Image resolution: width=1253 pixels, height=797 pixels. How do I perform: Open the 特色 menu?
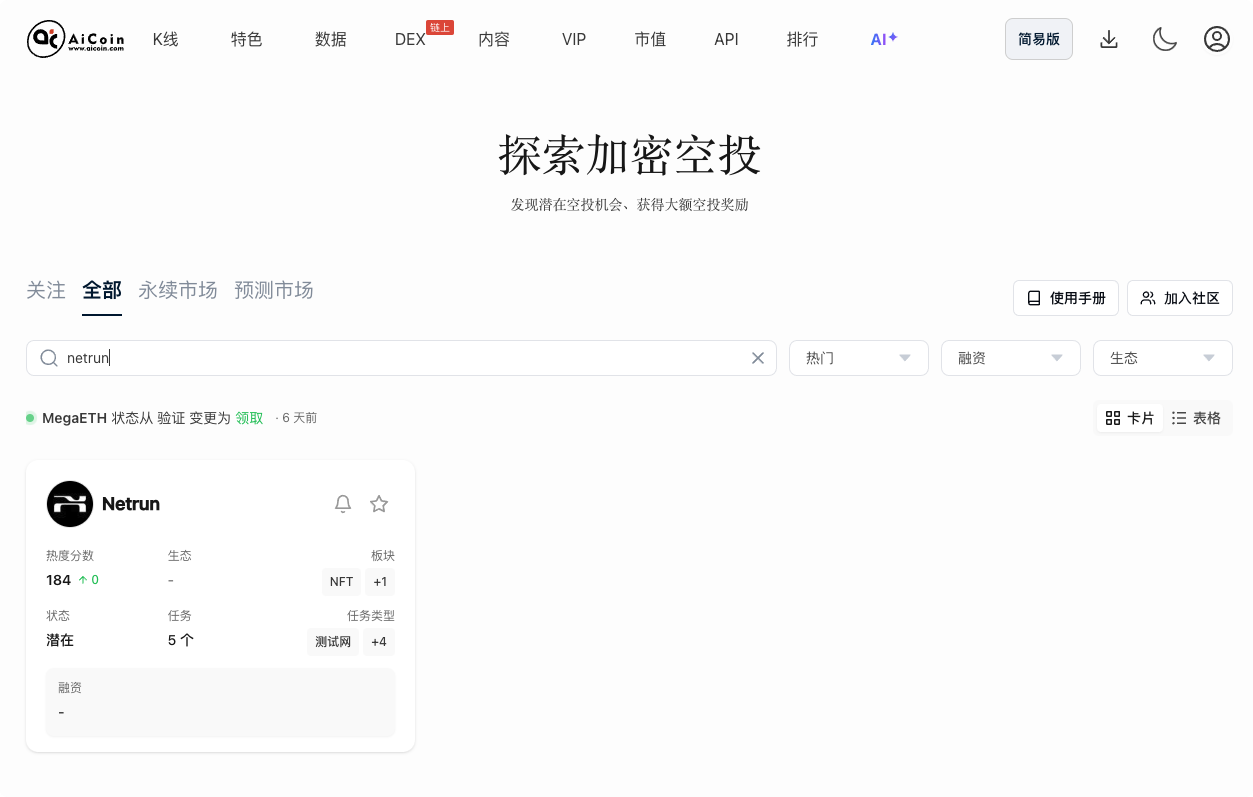tap(247, 39)
